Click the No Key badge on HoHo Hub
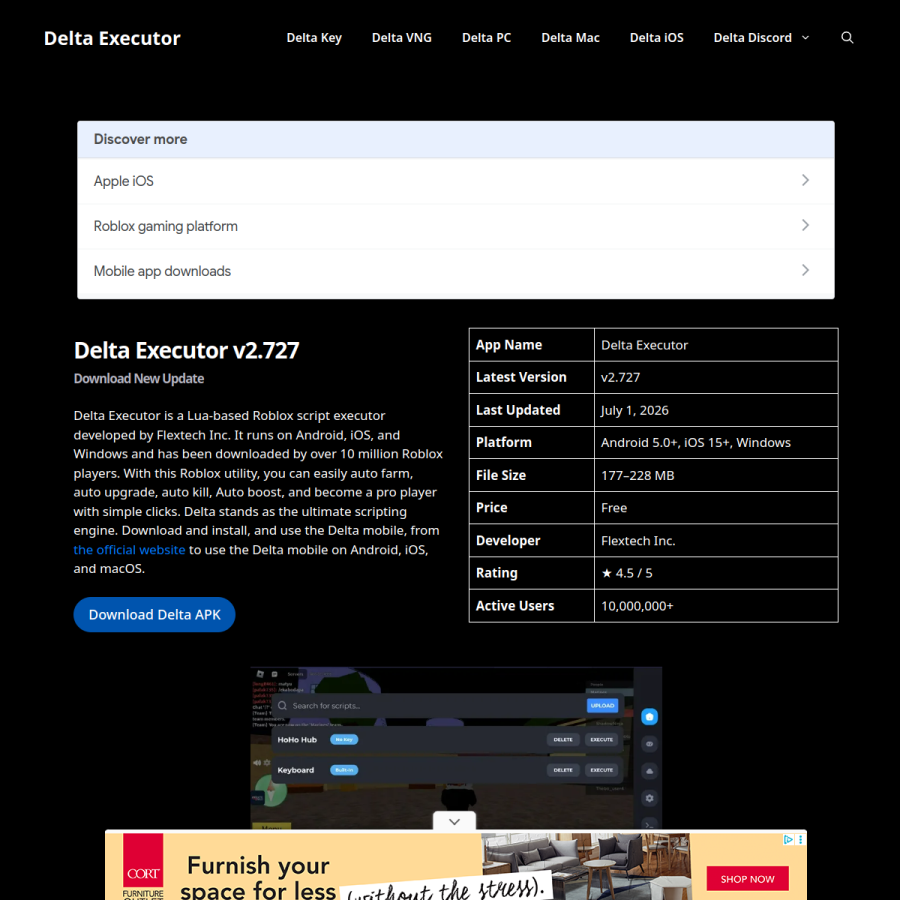900x900 pixels. (x=344, y=740)
